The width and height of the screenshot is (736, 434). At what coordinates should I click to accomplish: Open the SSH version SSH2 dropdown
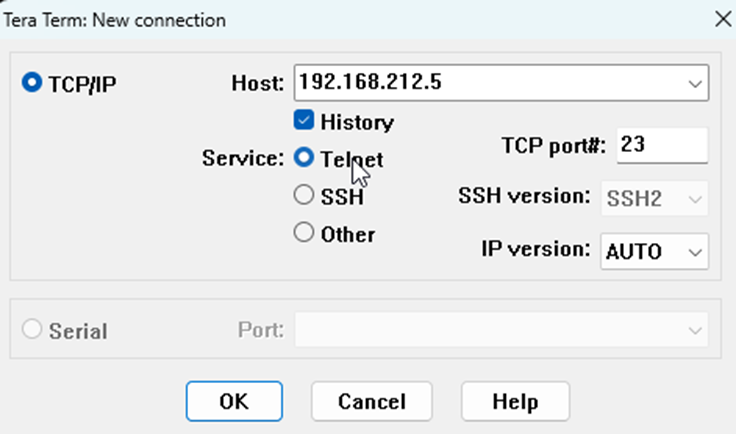tap(654, 198)
